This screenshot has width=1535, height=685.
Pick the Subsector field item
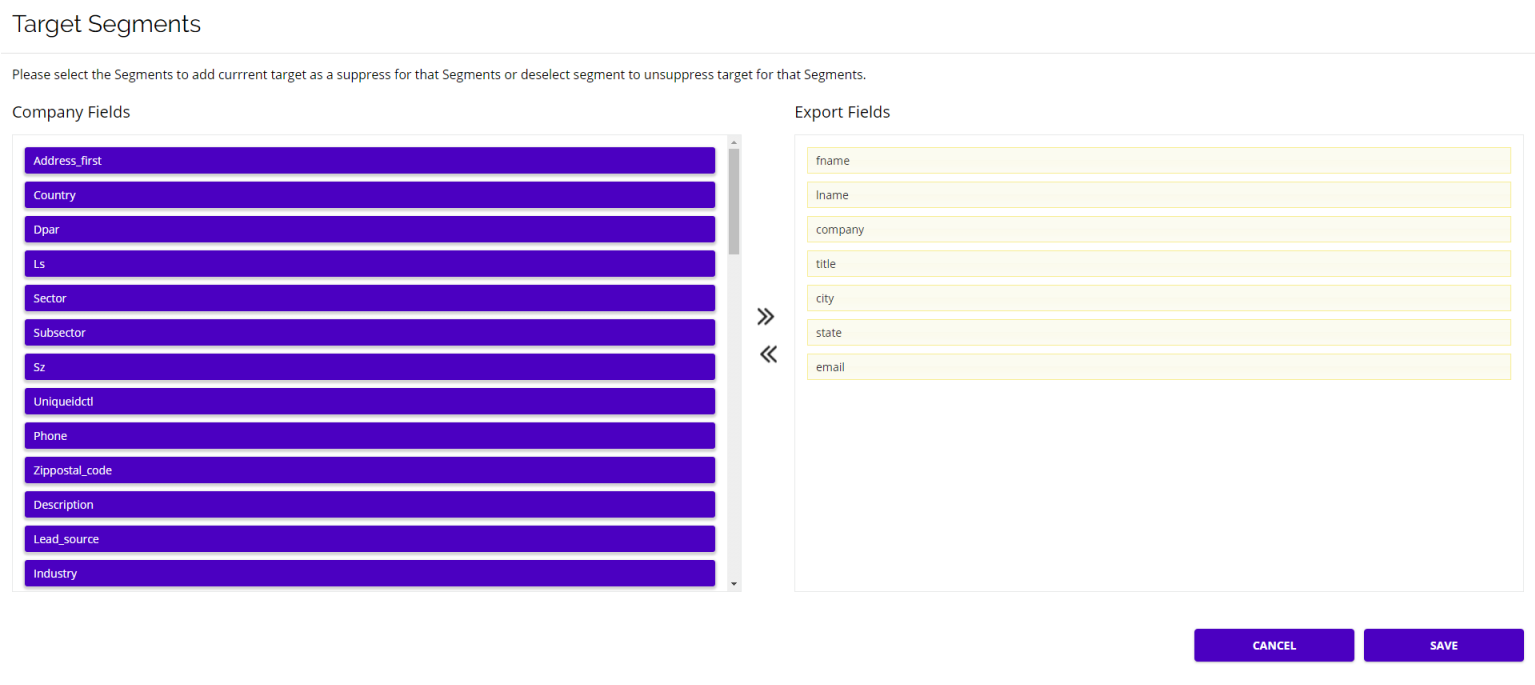click(369, 333)
